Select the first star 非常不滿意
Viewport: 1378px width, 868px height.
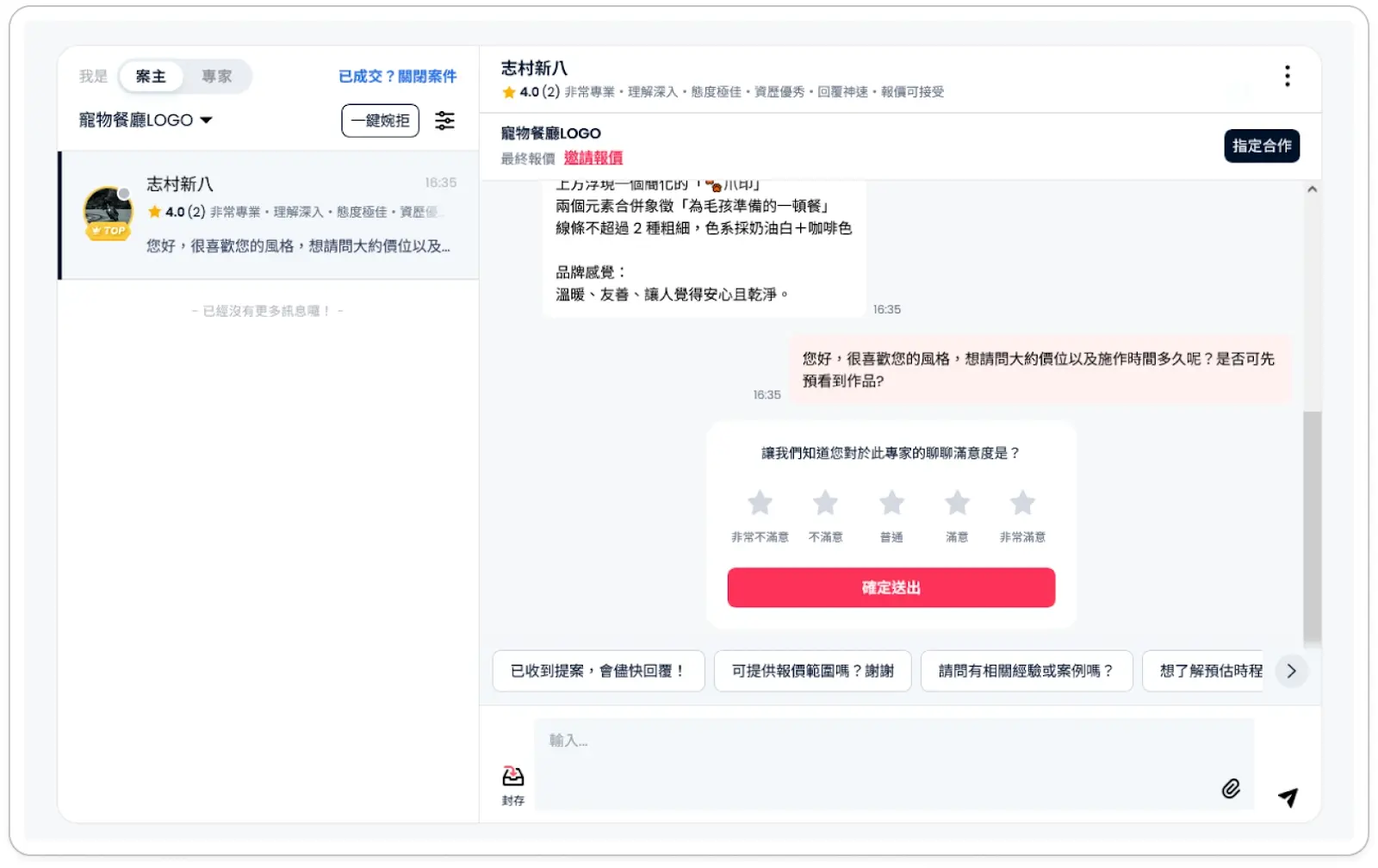click(760, 503)
